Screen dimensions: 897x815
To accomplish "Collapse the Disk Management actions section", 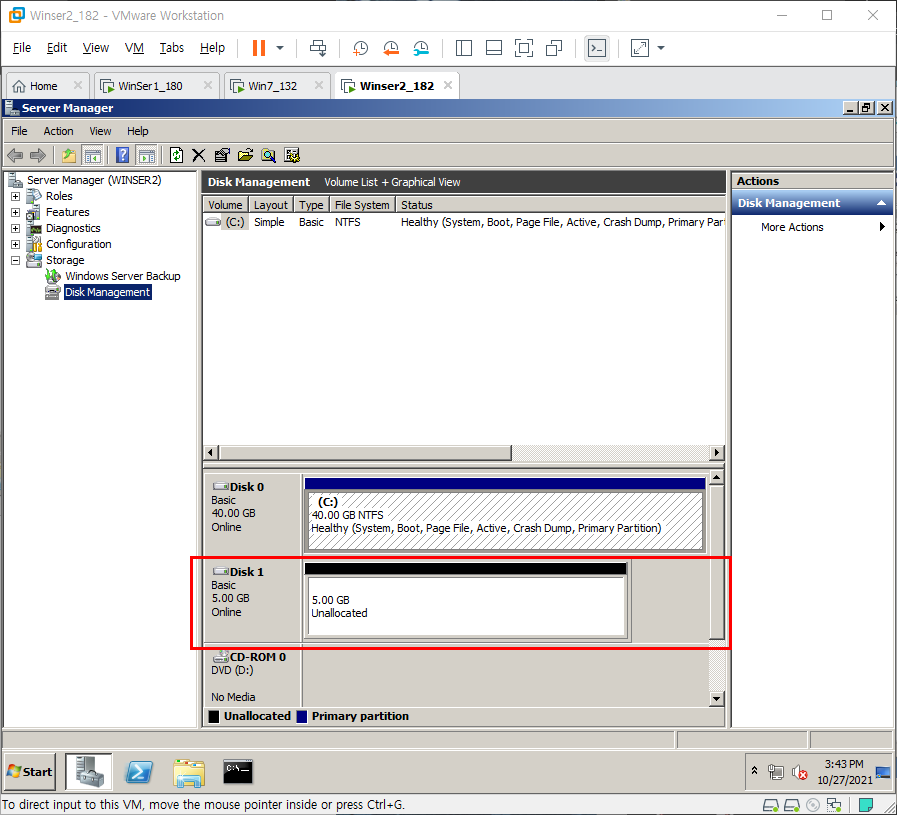I will pyautogui.click(x=881, y=203).
